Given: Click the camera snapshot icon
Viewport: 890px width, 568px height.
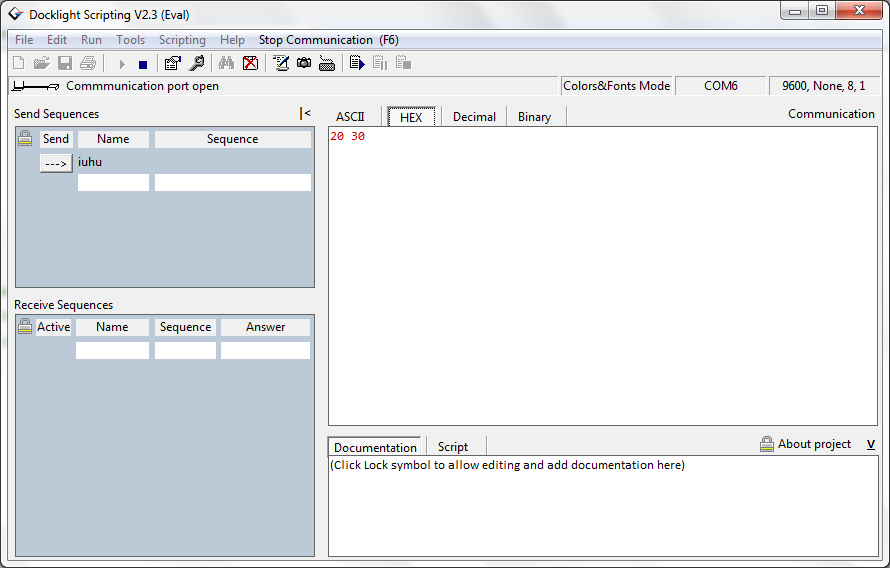Looking at the screenshot, I should (304, 64).
